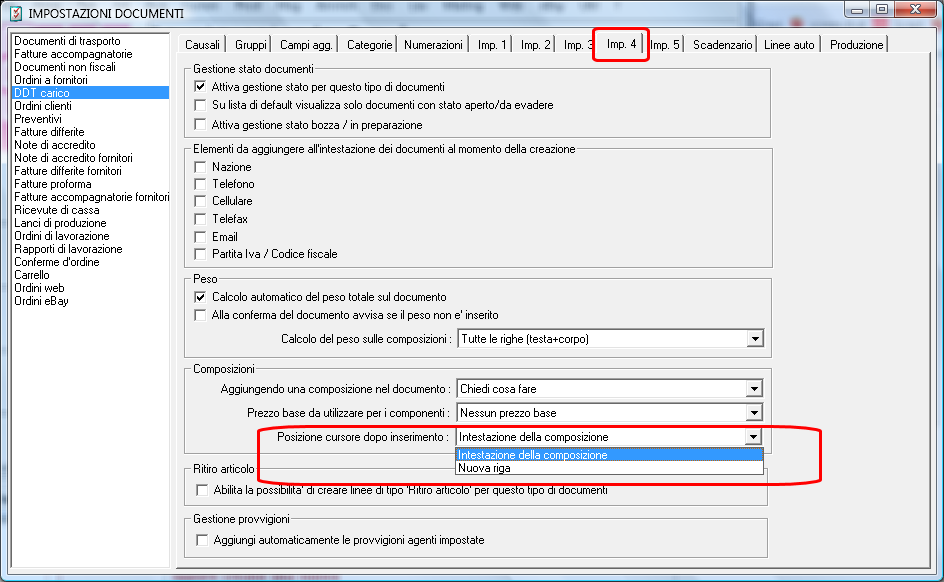Screen dimensions: 944x582
Task: Expand Aggiungendo una composizione nel documento dropdown
Action: tap(610, 389)
